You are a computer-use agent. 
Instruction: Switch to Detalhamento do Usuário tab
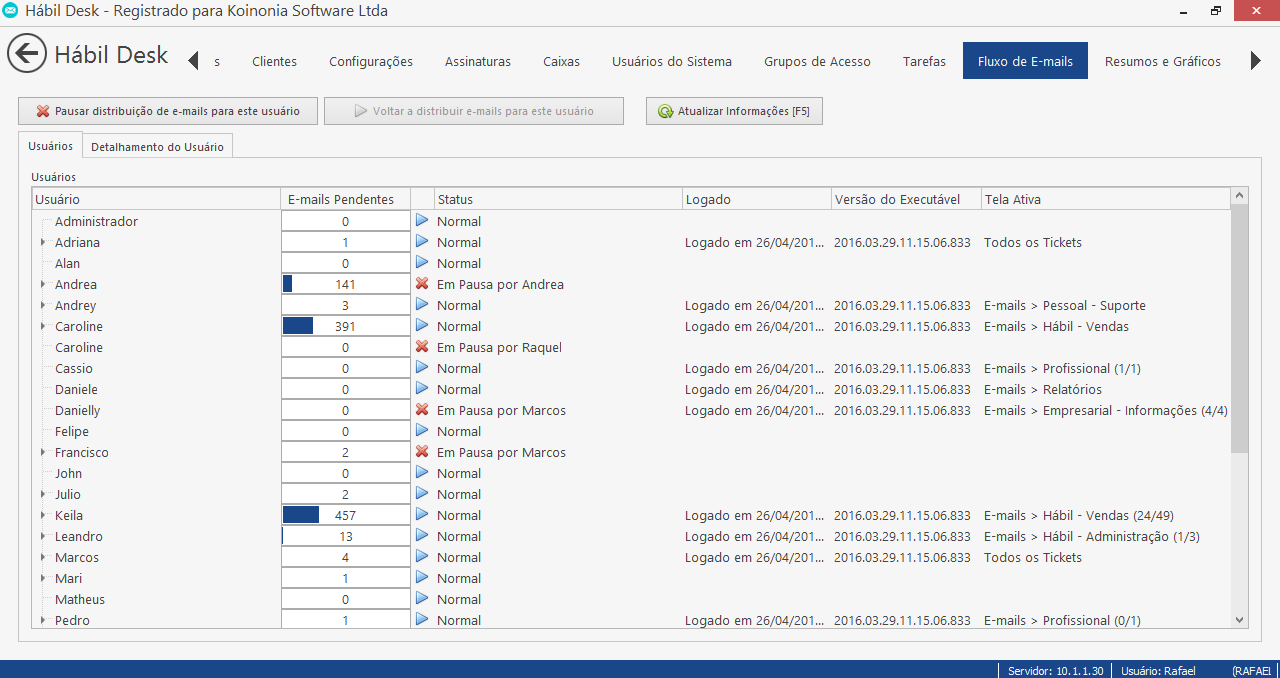[x=157, y=147]
